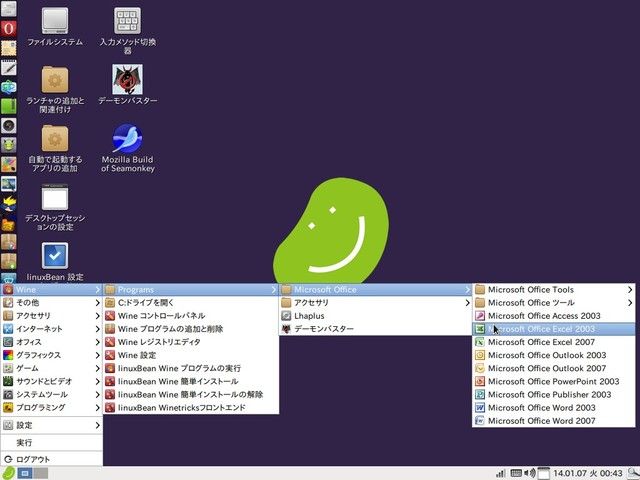The height and width of the screenshot is (480, 640).
Task: Click the window icon next to the clock
Action: point(543,473)
